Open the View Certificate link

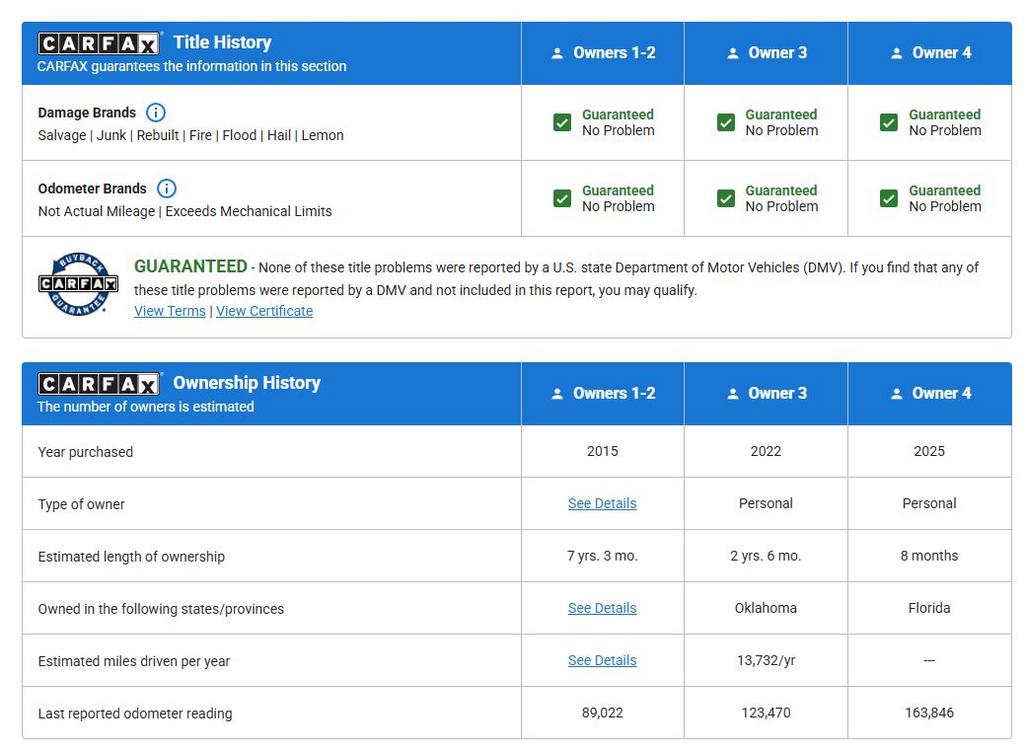(x=264, y=311)
